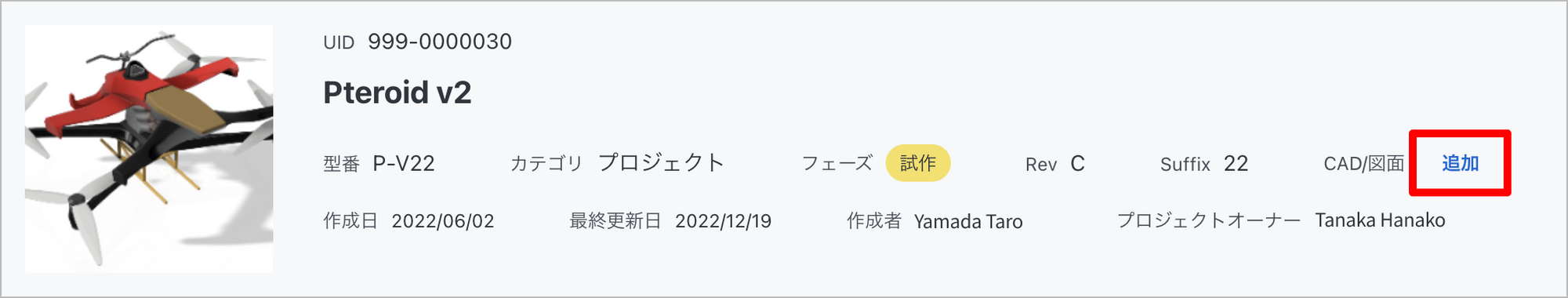The image size is (1568, 298).
Task: Click the 作成者 label
Action: pos(874,221)
